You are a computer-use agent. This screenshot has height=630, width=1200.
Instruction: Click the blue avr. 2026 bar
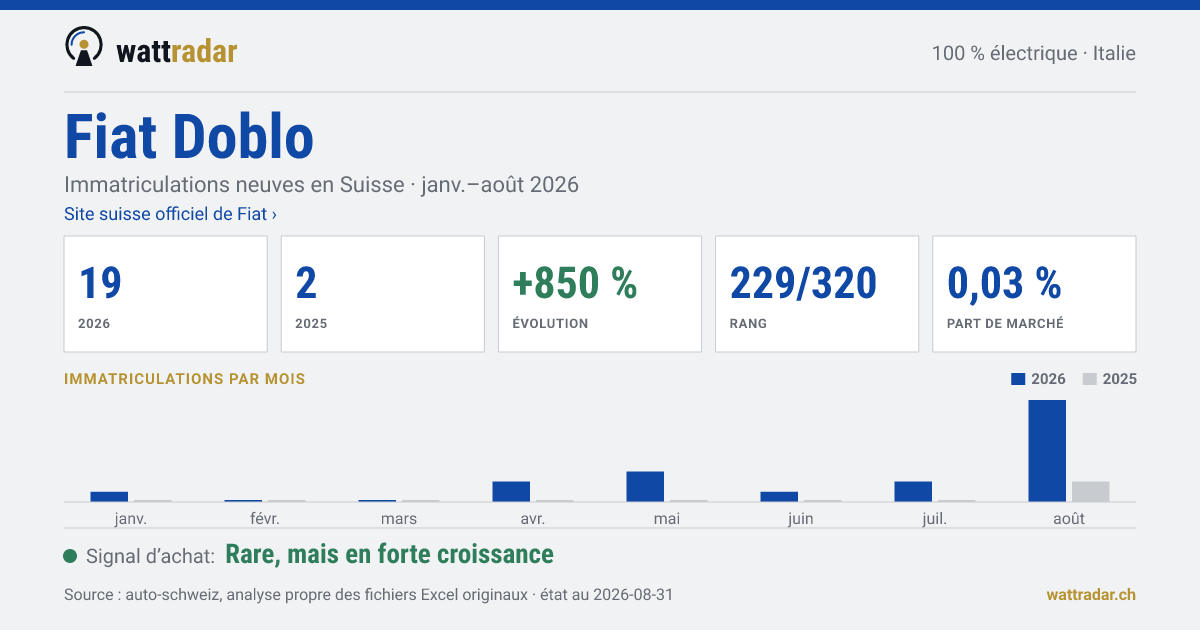[511, 492]
